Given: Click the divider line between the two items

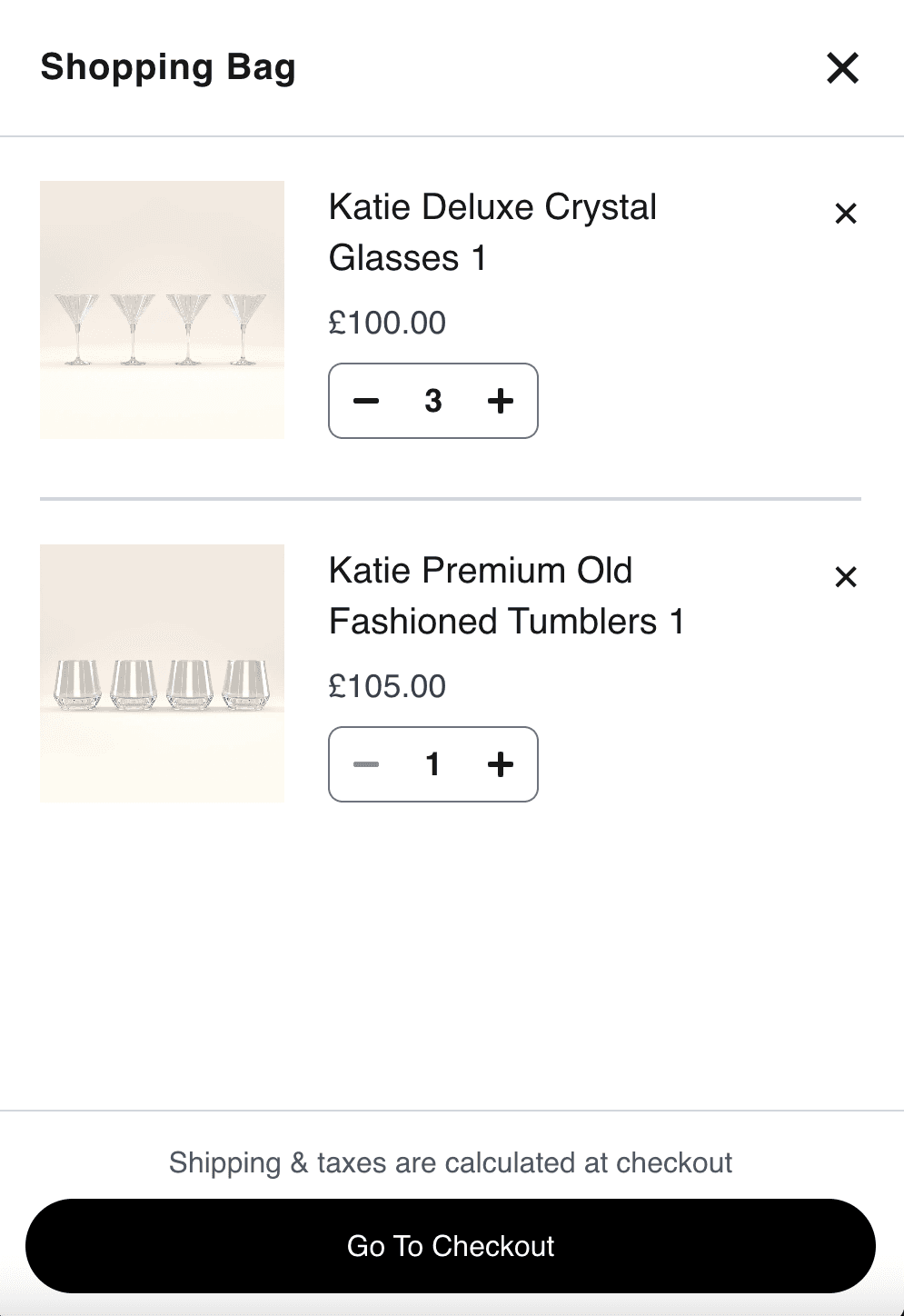Looking at the screenshot, I should [451, 499].
